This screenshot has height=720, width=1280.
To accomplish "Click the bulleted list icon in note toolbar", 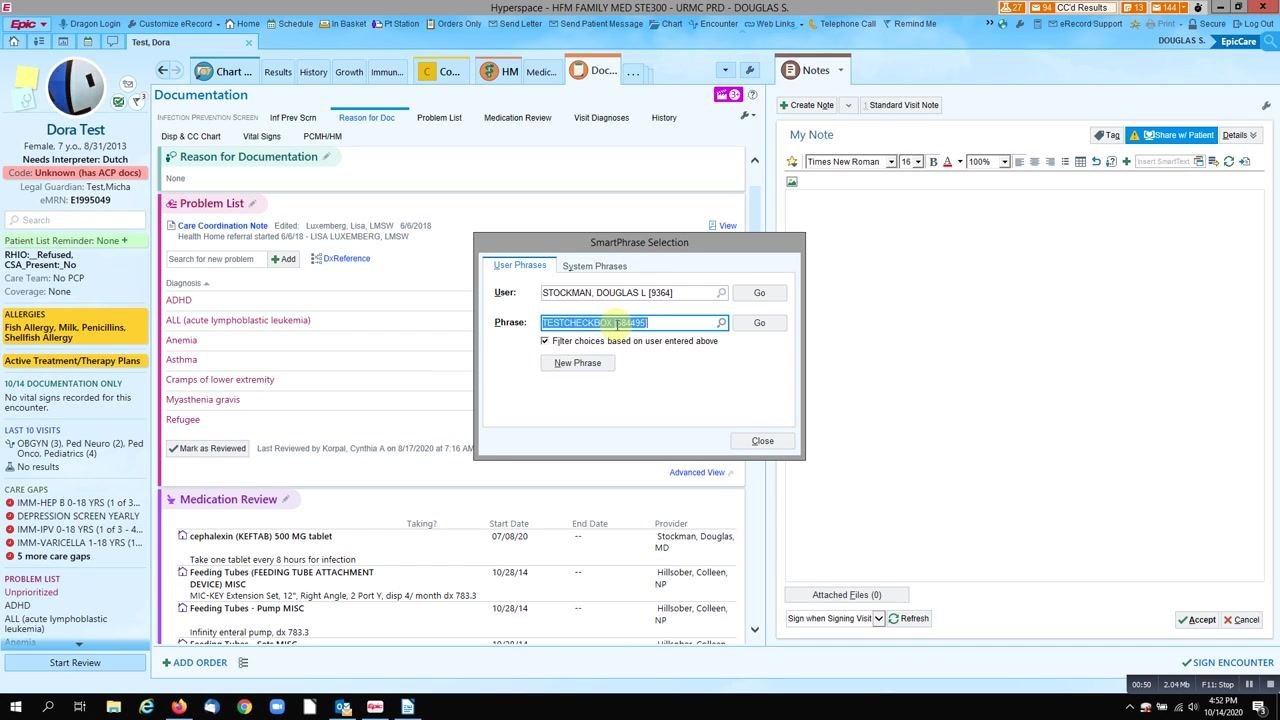I will (1065, 162).
